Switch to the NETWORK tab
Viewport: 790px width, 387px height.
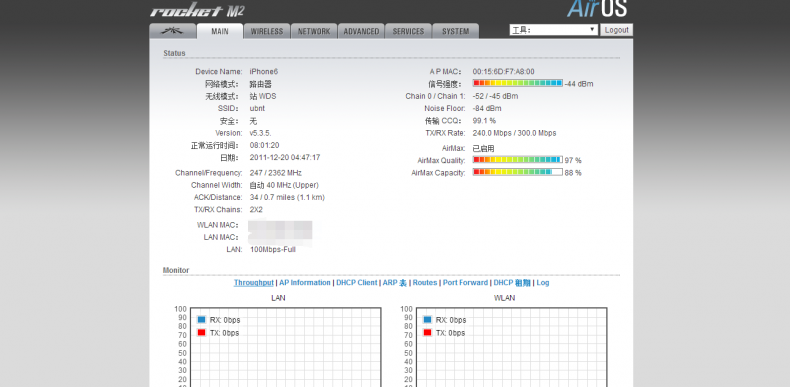pyautogui.click(x=313, y=31)
